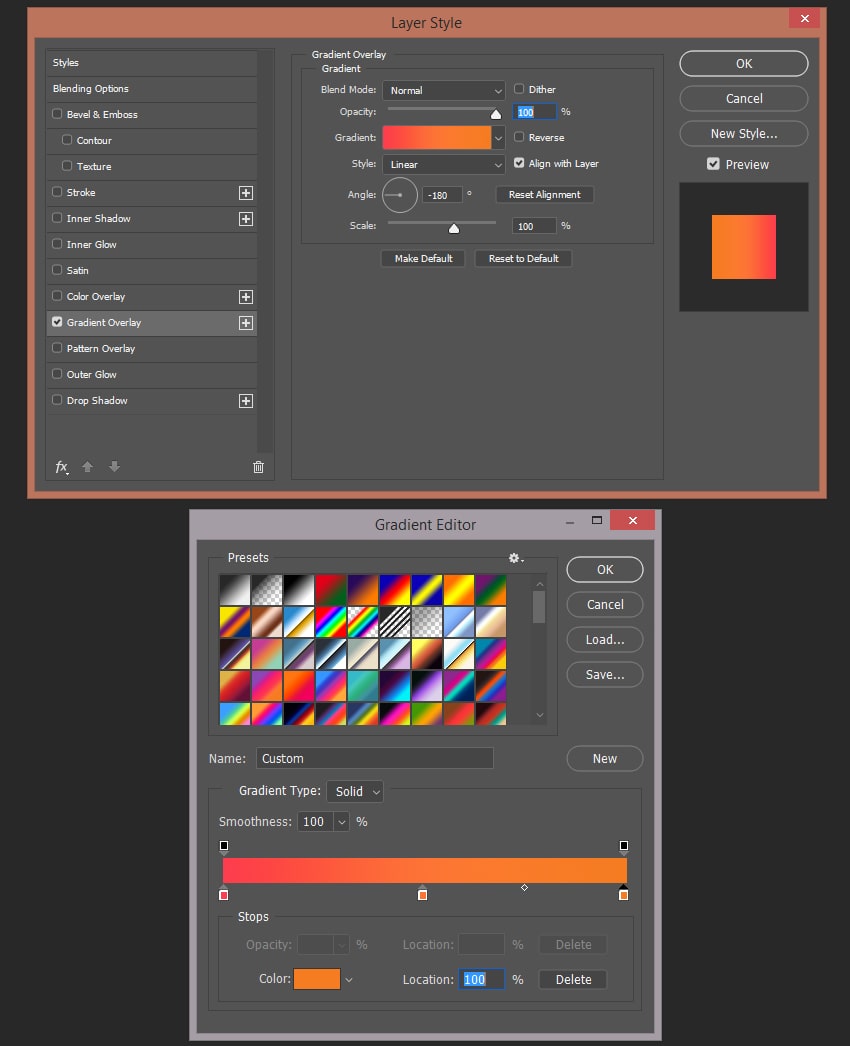850x1046 pixels.
Task: Click the plus icon beside Inner Shadow
Action: click(246, 219)
